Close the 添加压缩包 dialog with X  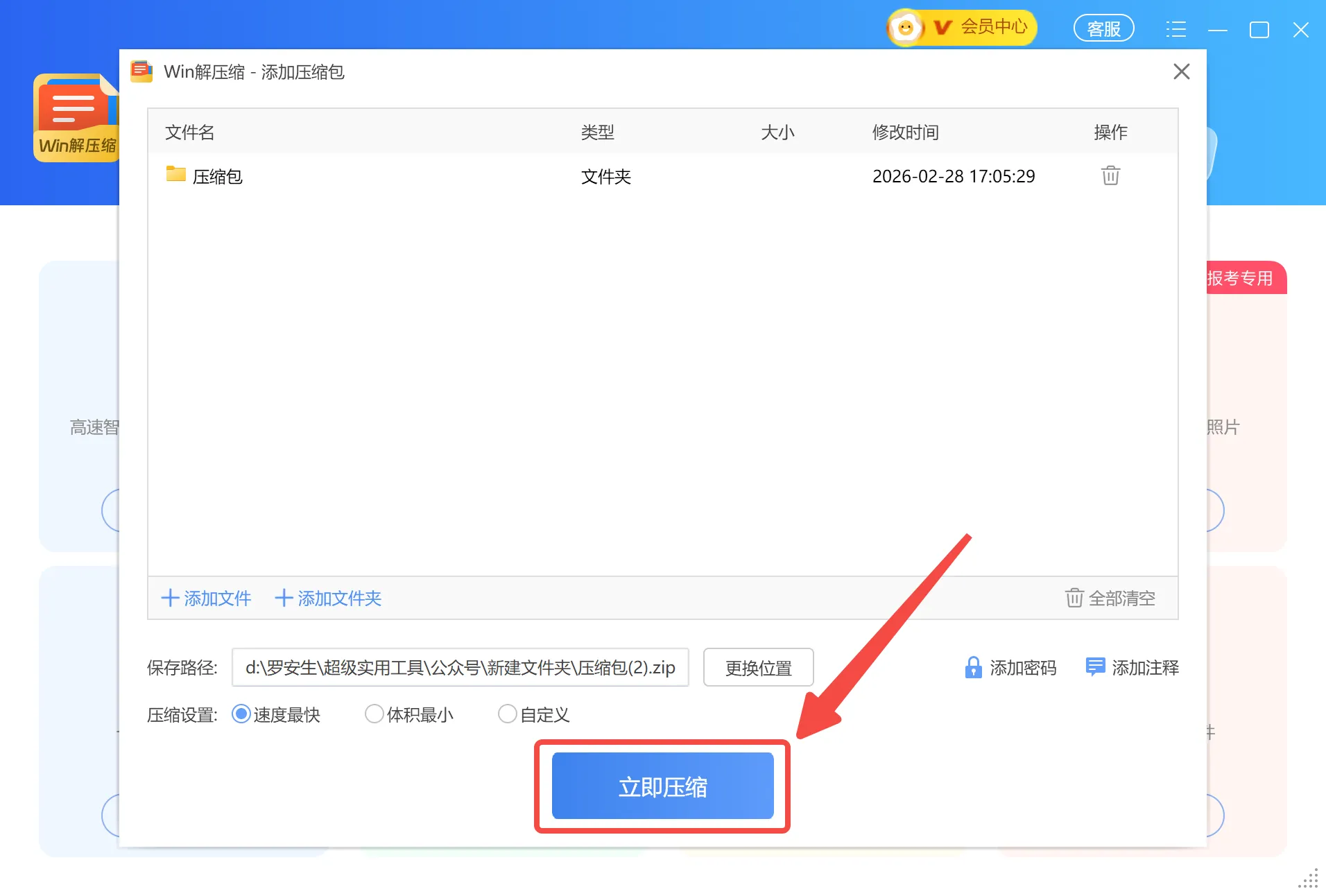point(1181,71)
